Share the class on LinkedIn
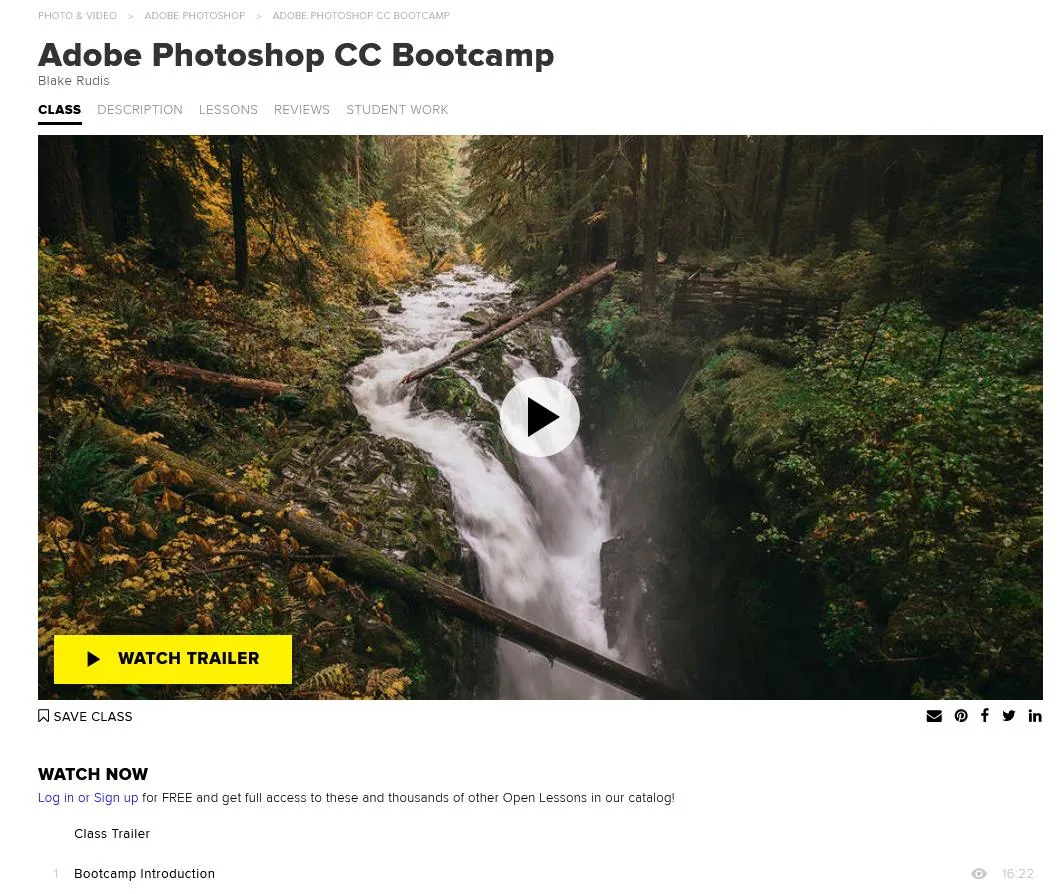The height and width of the screenshot is (894, 1064). [x=1035, y=715]
